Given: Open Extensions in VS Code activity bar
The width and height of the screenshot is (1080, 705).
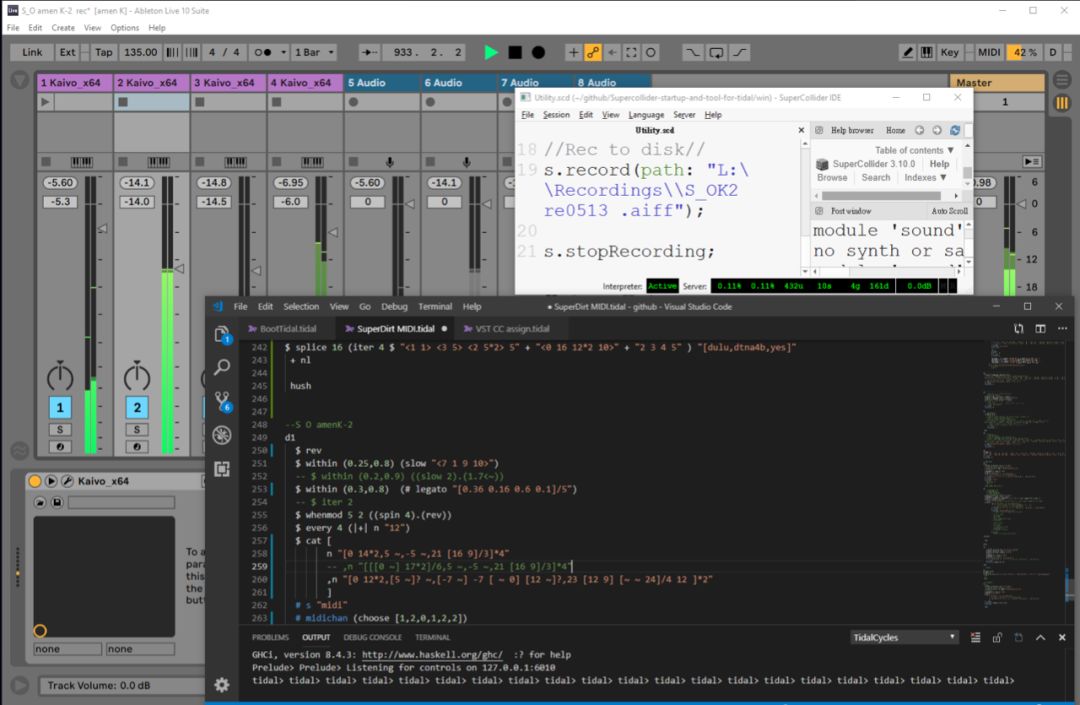Looking at the screenshot, I should tap(222, 469).
